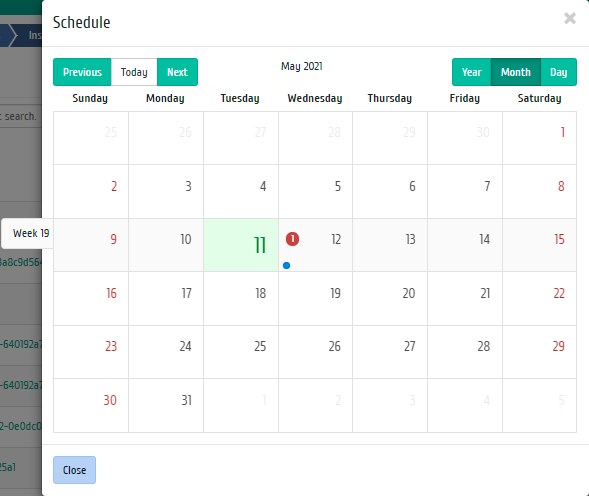
Task: Switch to Year view
Action: (x=471, y=72)
